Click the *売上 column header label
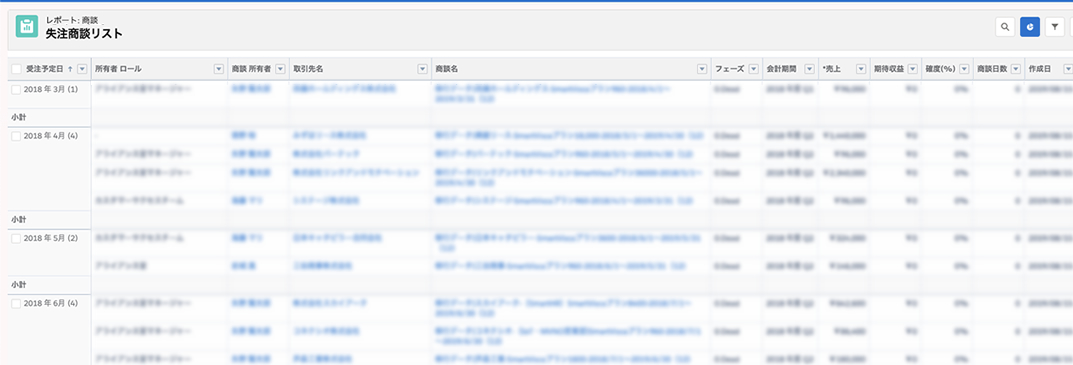This screenshot has width=1073, height=365. click(x=831, y=69)
